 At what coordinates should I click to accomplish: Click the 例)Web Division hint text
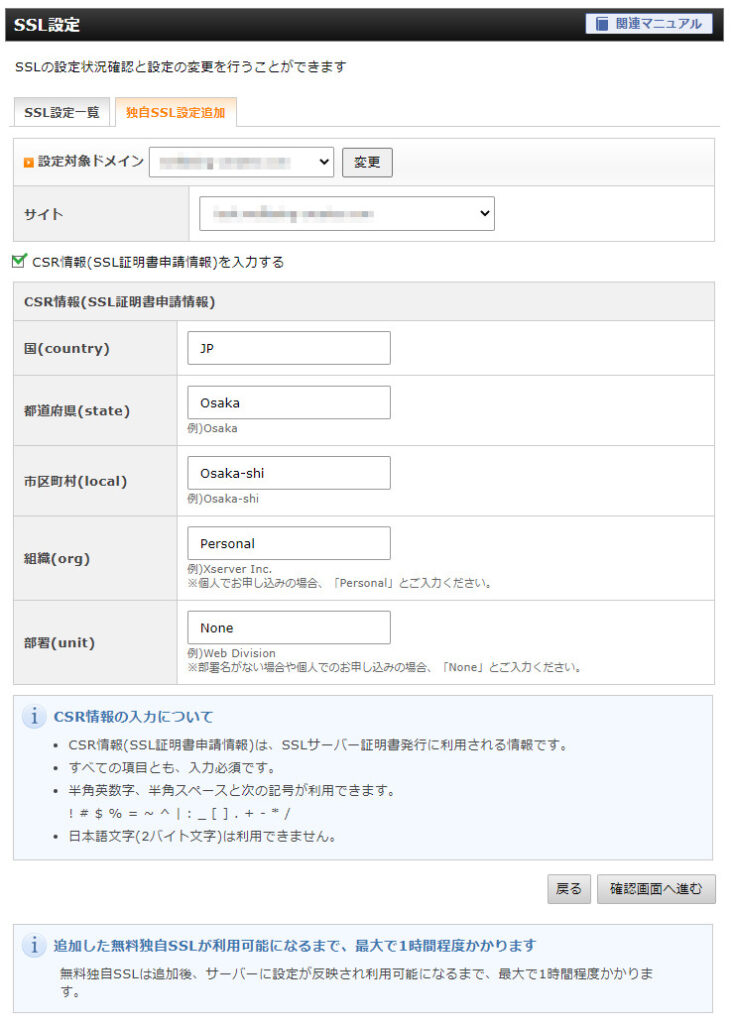[231, 653]
